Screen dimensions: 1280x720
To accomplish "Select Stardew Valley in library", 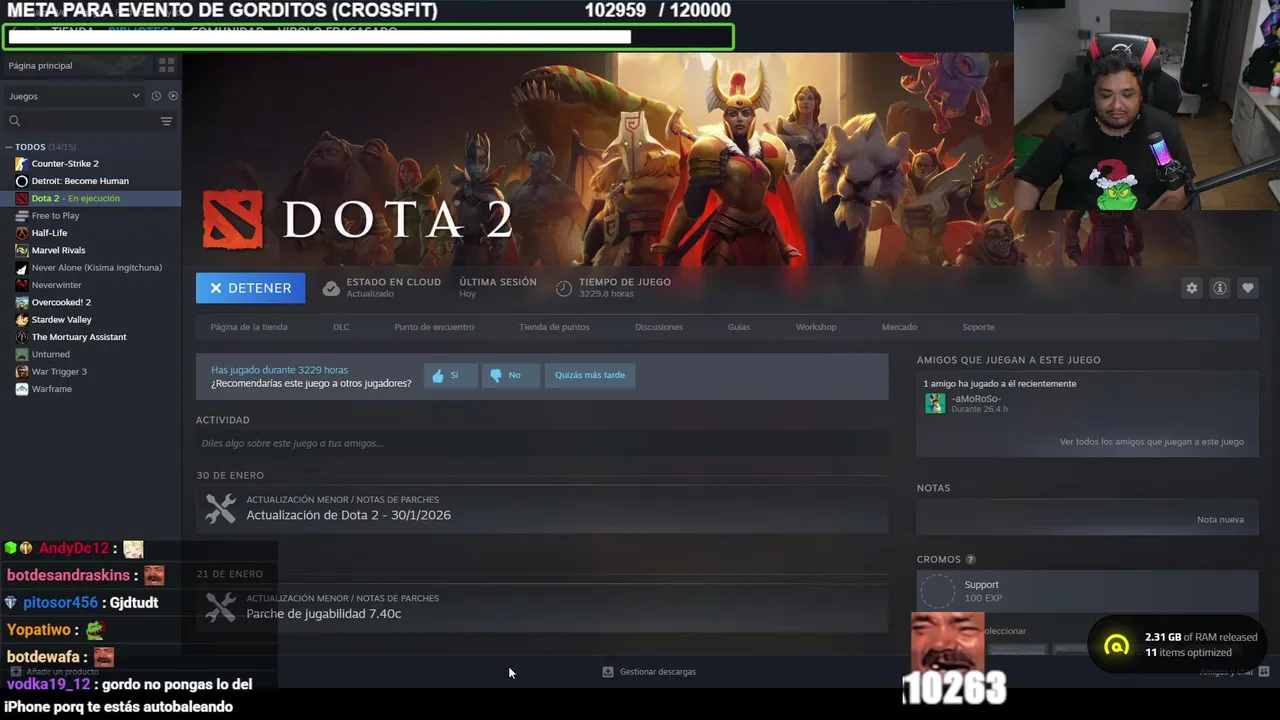I will pyautogui.click(x=61, y=319).
